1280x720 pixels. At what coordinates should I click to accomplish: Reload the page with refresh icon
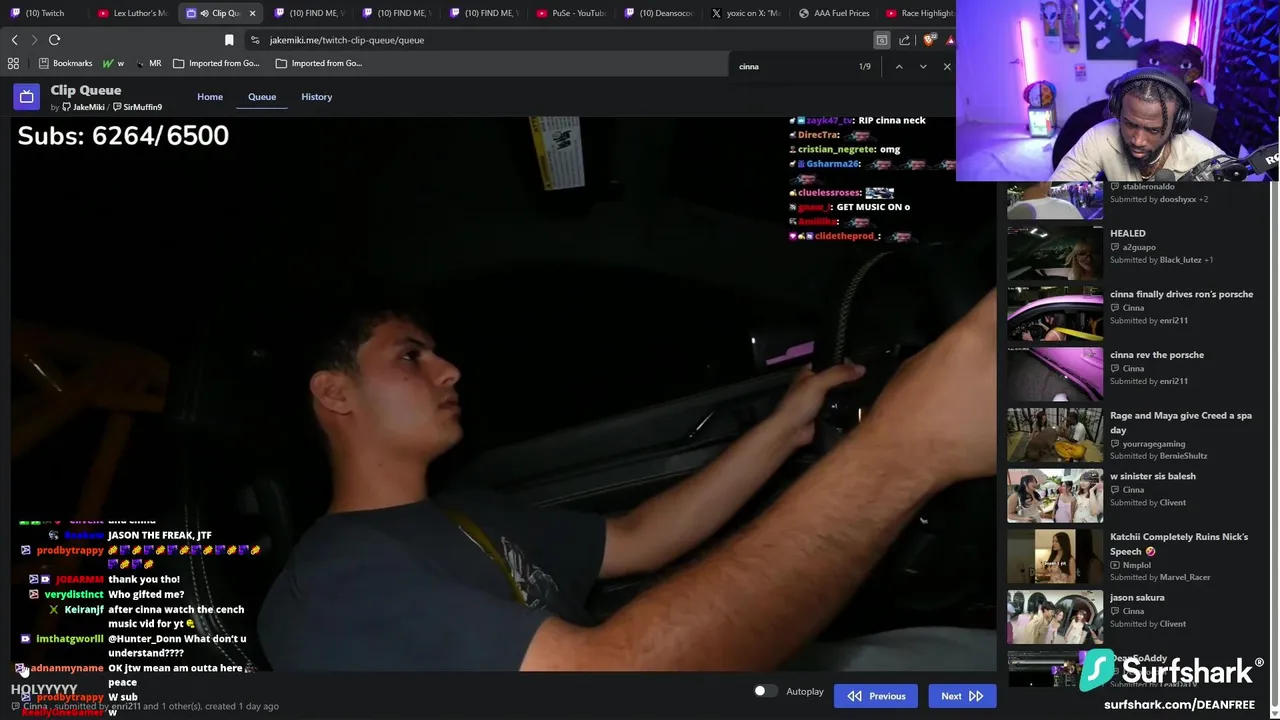54,40
